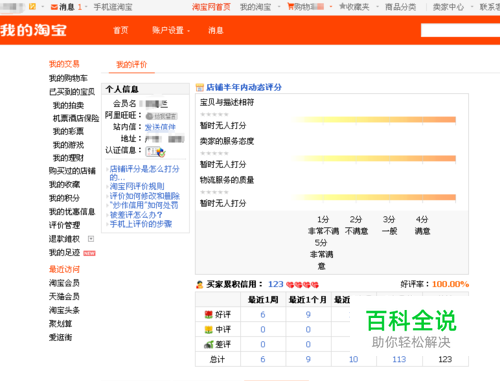Open 评价管理 in sidebar
Image resolution: width=500 pixels, height=381 pixels.
click(64, 225)
